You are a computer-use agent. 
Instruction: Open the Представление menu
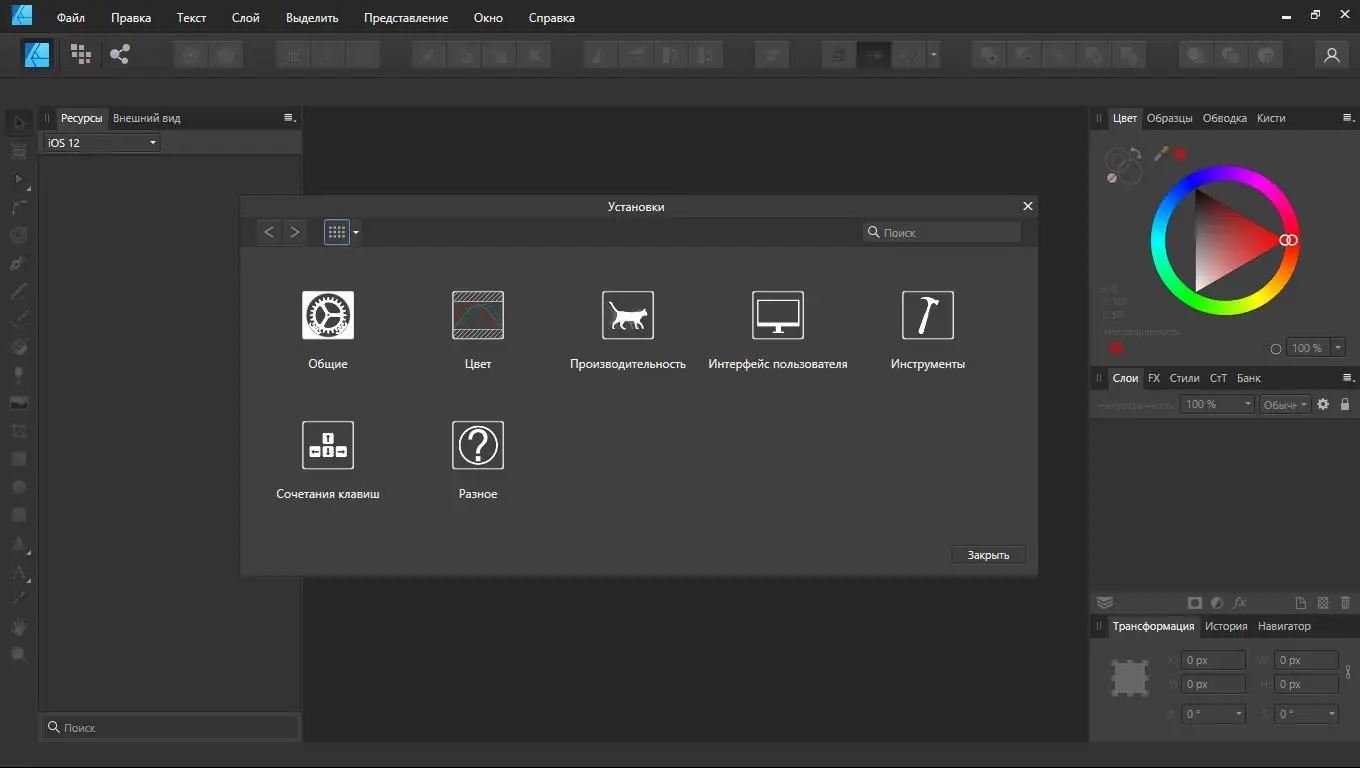(x=406, y=18)
